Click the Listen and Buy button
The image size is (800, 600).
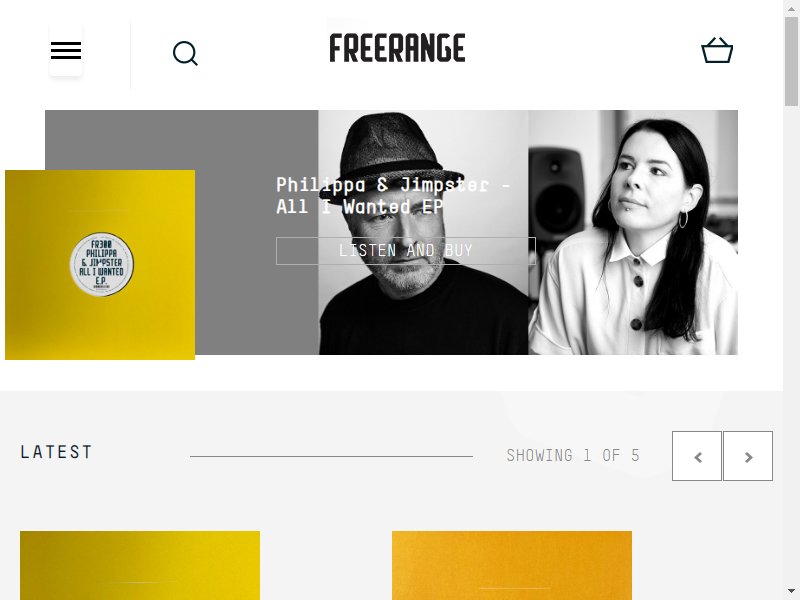406,251
